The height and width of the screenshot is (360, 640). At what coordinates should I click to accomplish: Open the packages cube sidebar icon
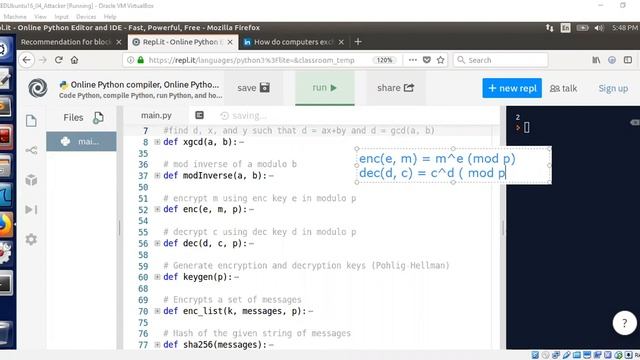pyautogui.click(x=31, y=180)
